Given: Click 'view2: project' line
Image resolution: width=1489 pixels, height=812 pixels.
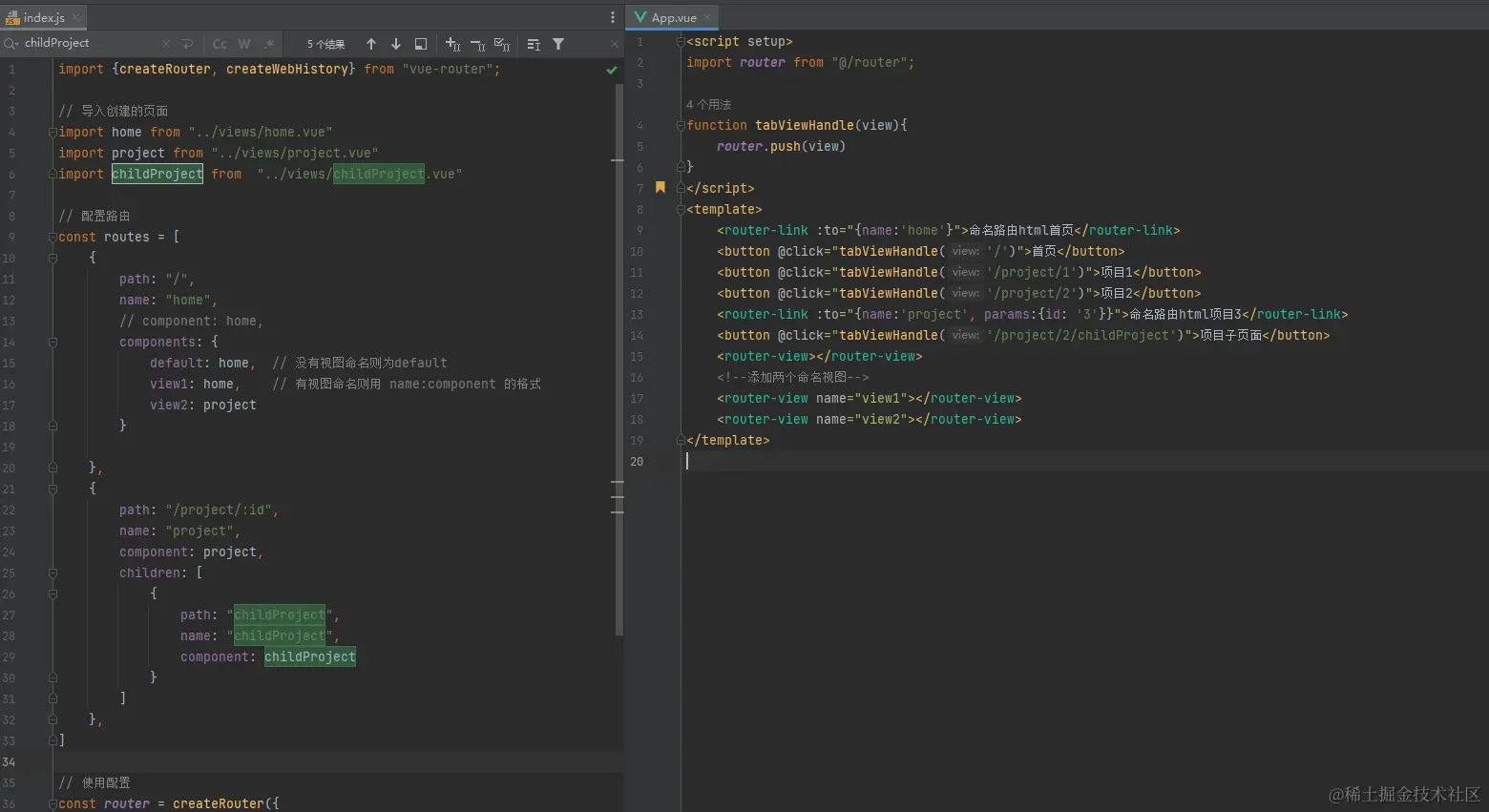Looking at the screenshot, I should click(x=203, y=406).
